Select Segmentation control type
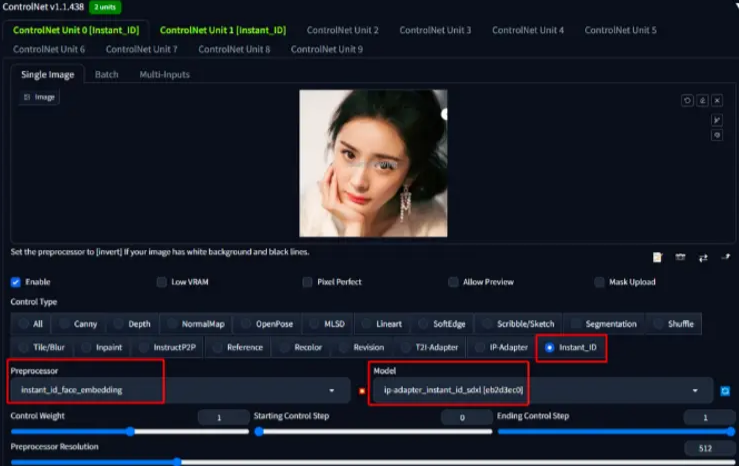Screen dimensions: 739x466 [x=604, y=324]
